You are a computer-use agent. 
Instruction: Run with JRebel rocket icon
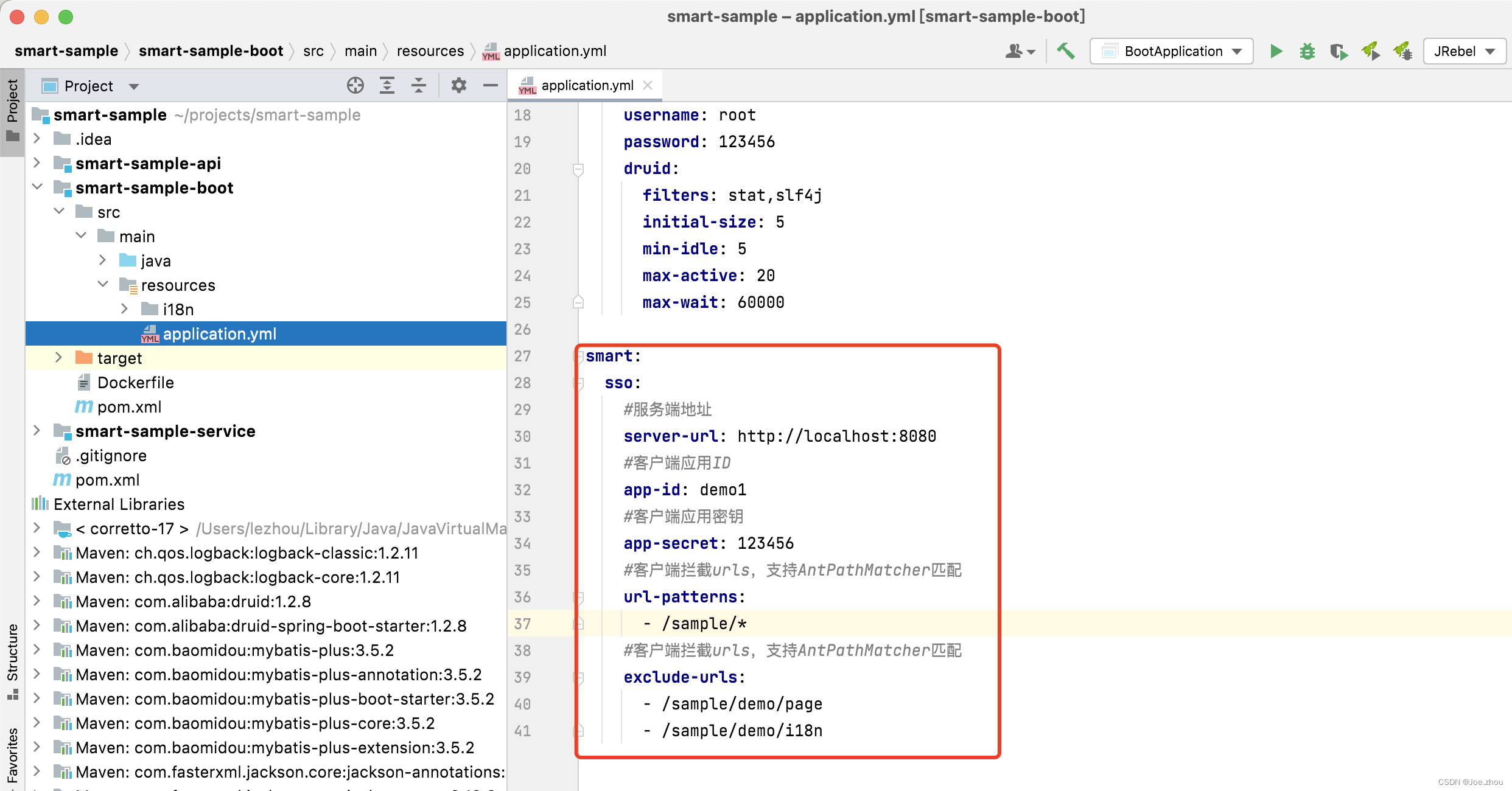[1370, 51]
